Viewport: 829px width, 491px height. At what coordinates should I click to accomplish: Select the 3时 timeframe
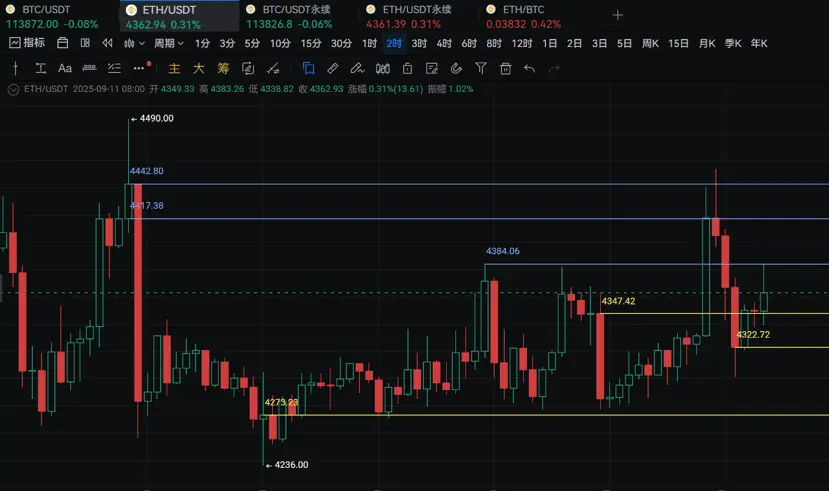click(x=419, y=43)
